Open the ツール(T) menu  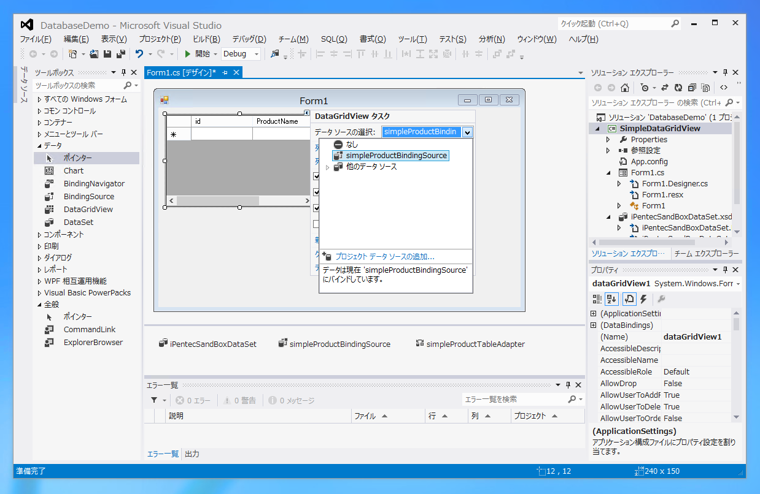pos(412,39)
